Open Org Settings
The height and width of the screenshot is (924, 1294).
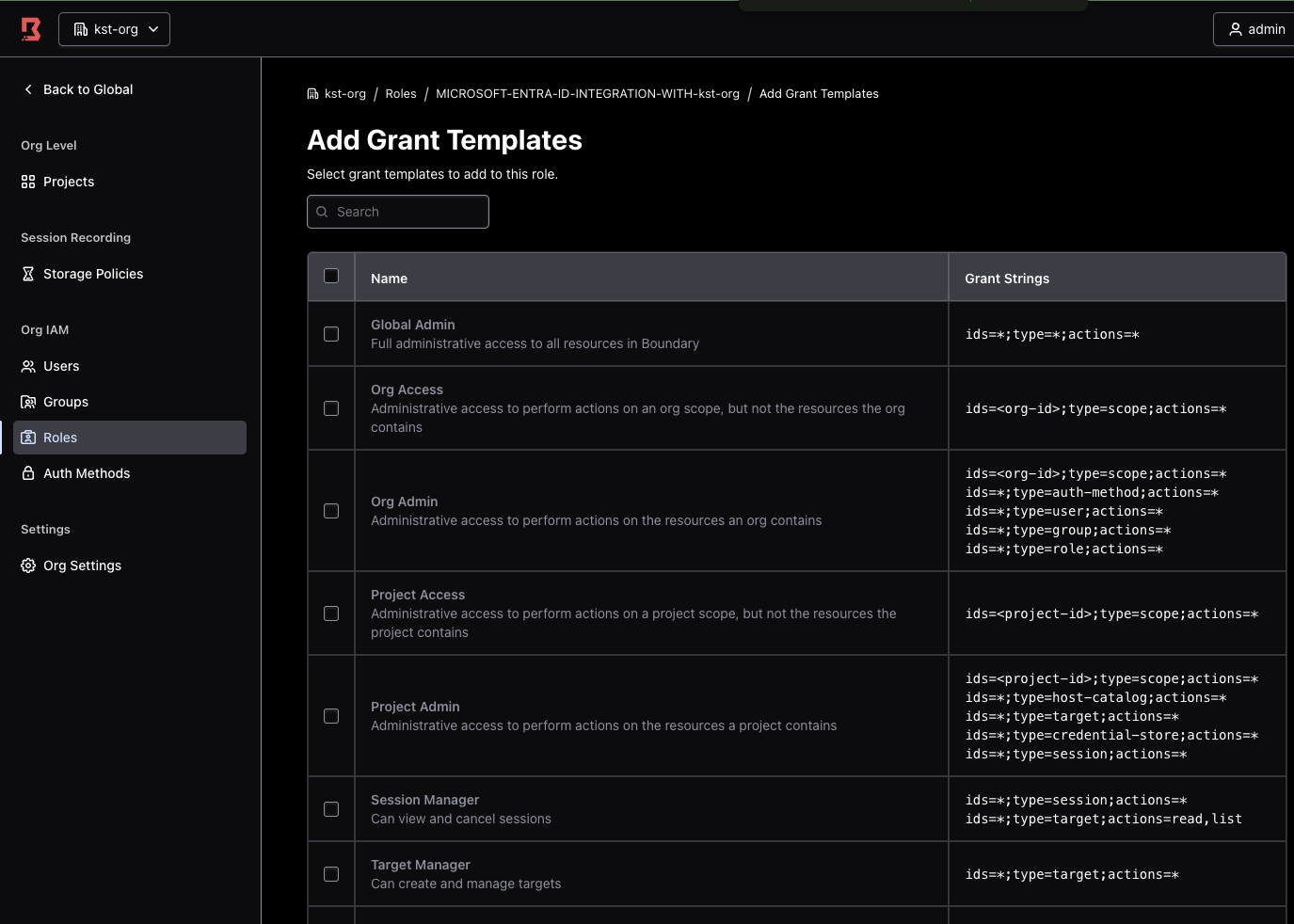coord(130,566)
